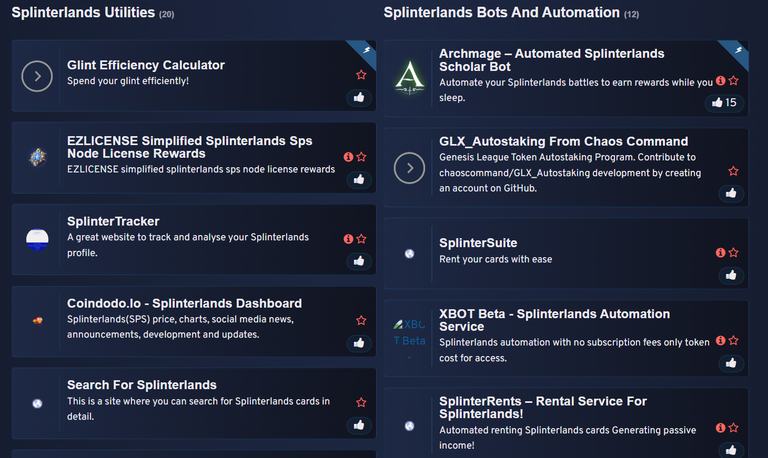
Task: Star the EZLICENSE node license rewards entry
Action: (361, 157)
